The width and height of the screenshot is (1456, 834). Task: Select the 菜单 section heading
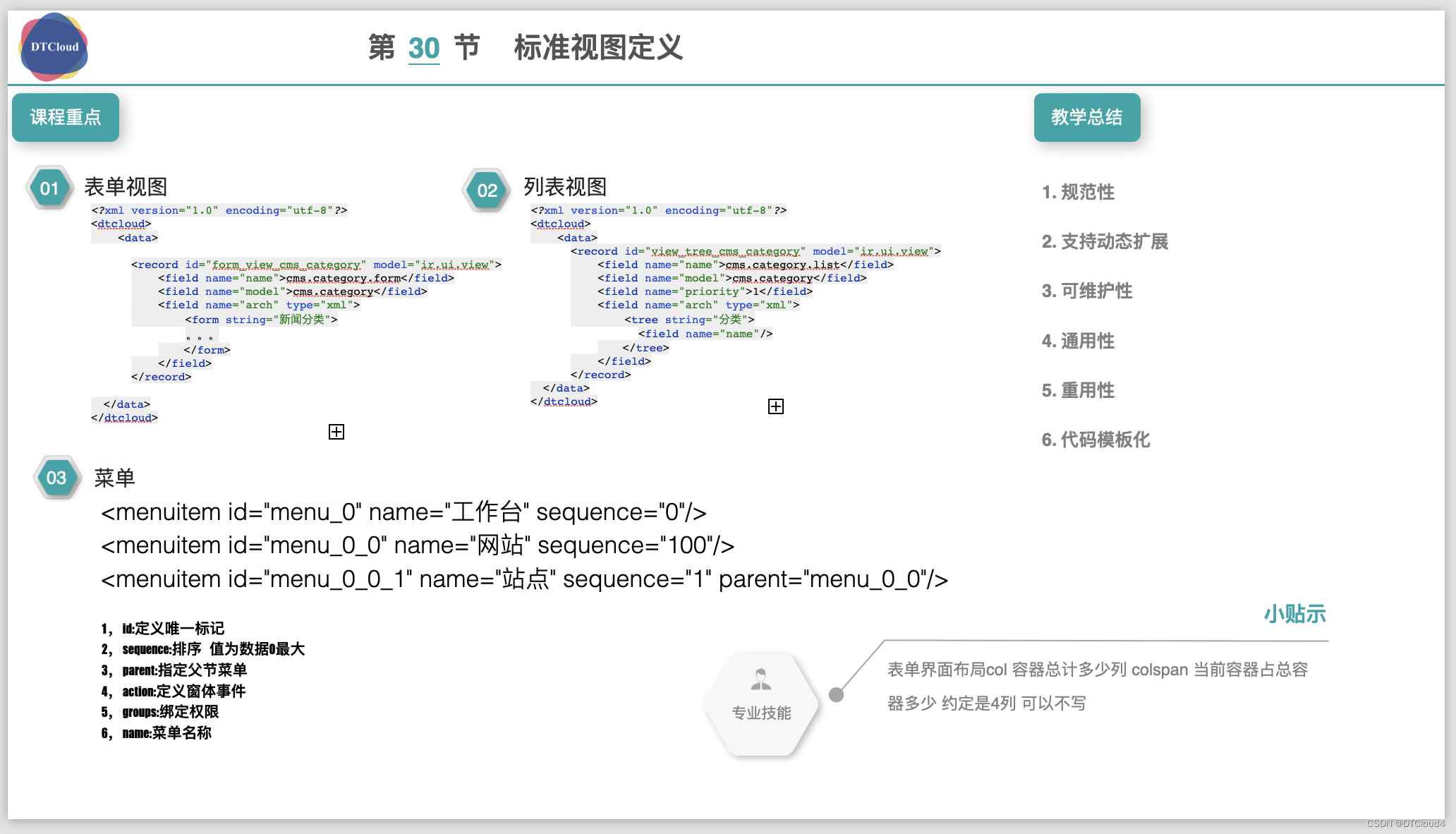click(x=114, y=478)
